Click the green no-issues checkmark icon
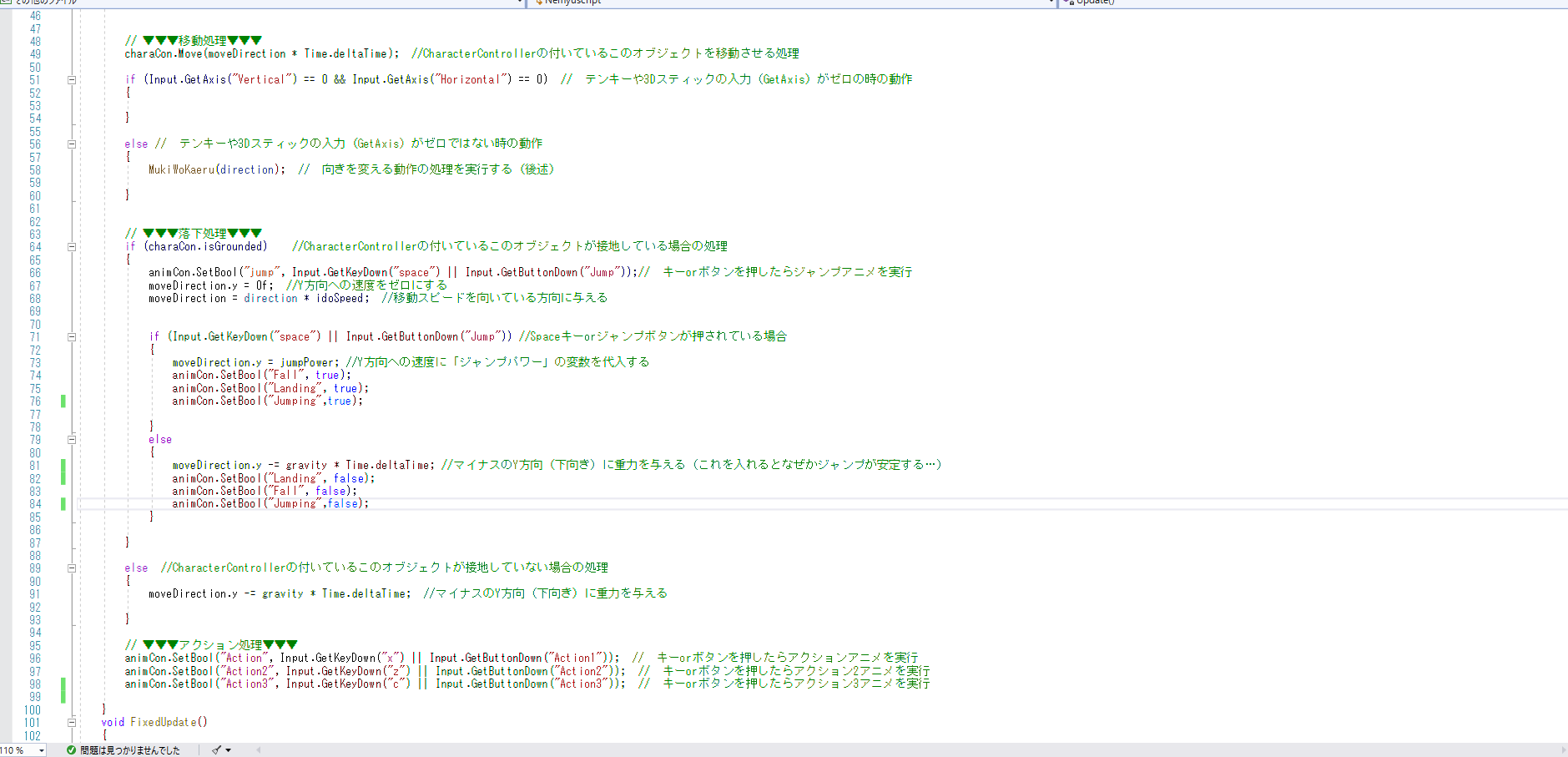Viewport: 1568px width, 757px height. [x=71, y=749]
